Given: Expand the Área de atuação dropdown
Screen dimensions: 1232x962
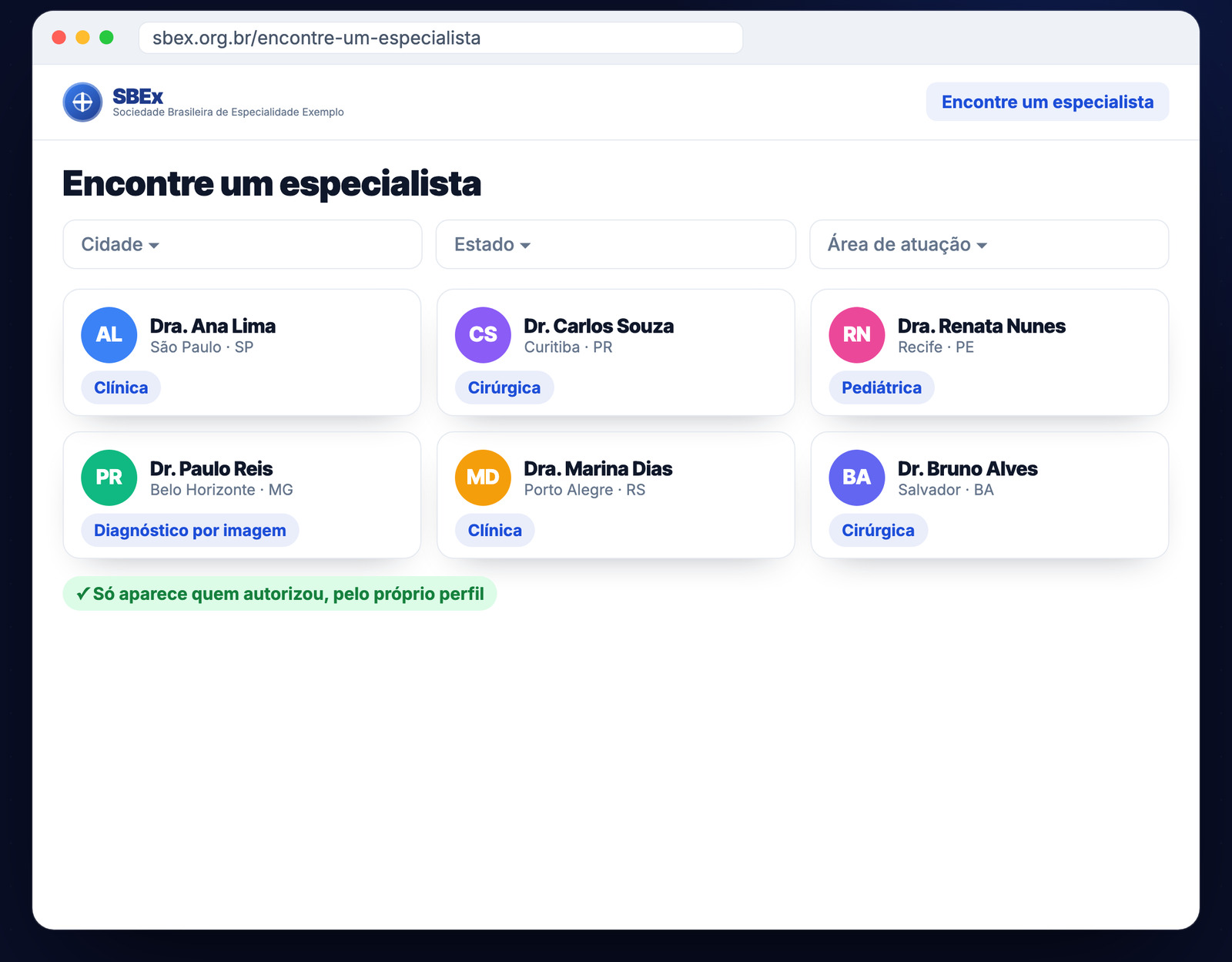Looking at the screenshot, I should coord(989,244).
